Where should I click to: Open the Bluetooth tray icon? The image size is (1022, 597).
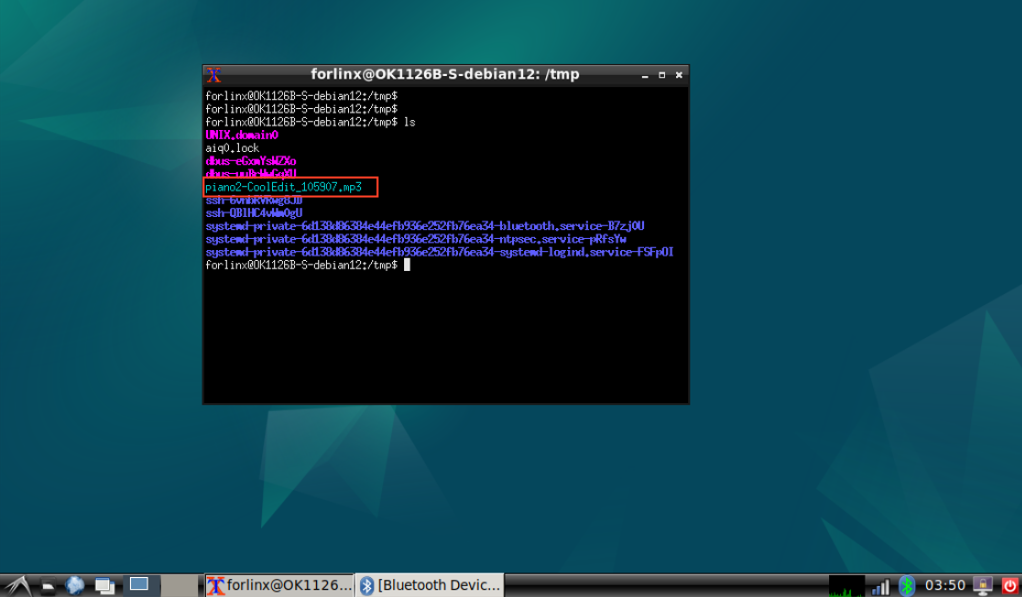point(907,586)
